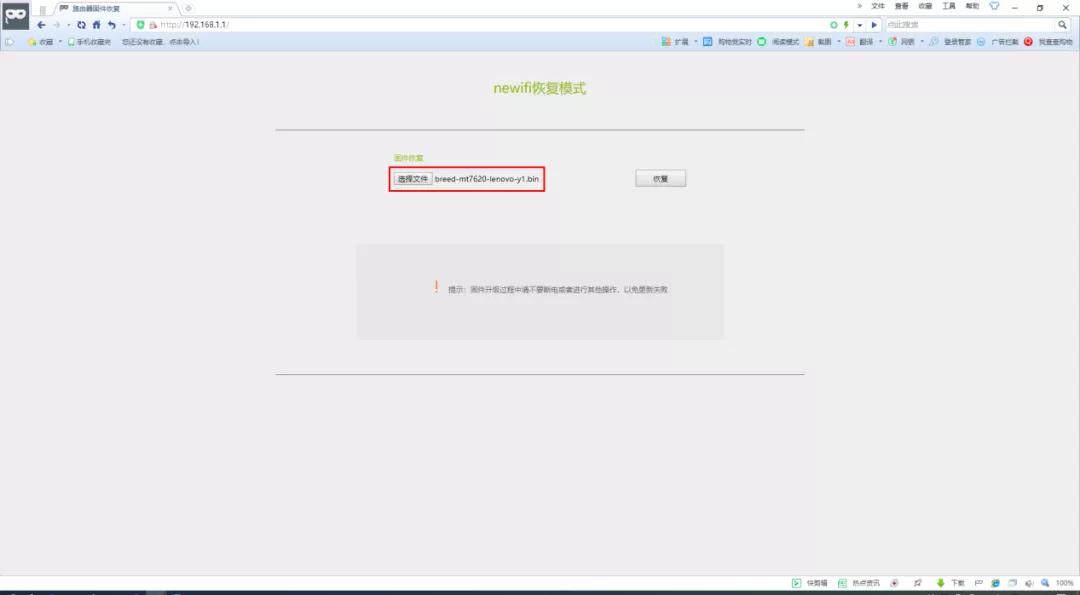This screenshot has height=595, width=1080.
Task: Open the 帮助 menu
Action: pyautogui.click(x=972, y=6)
